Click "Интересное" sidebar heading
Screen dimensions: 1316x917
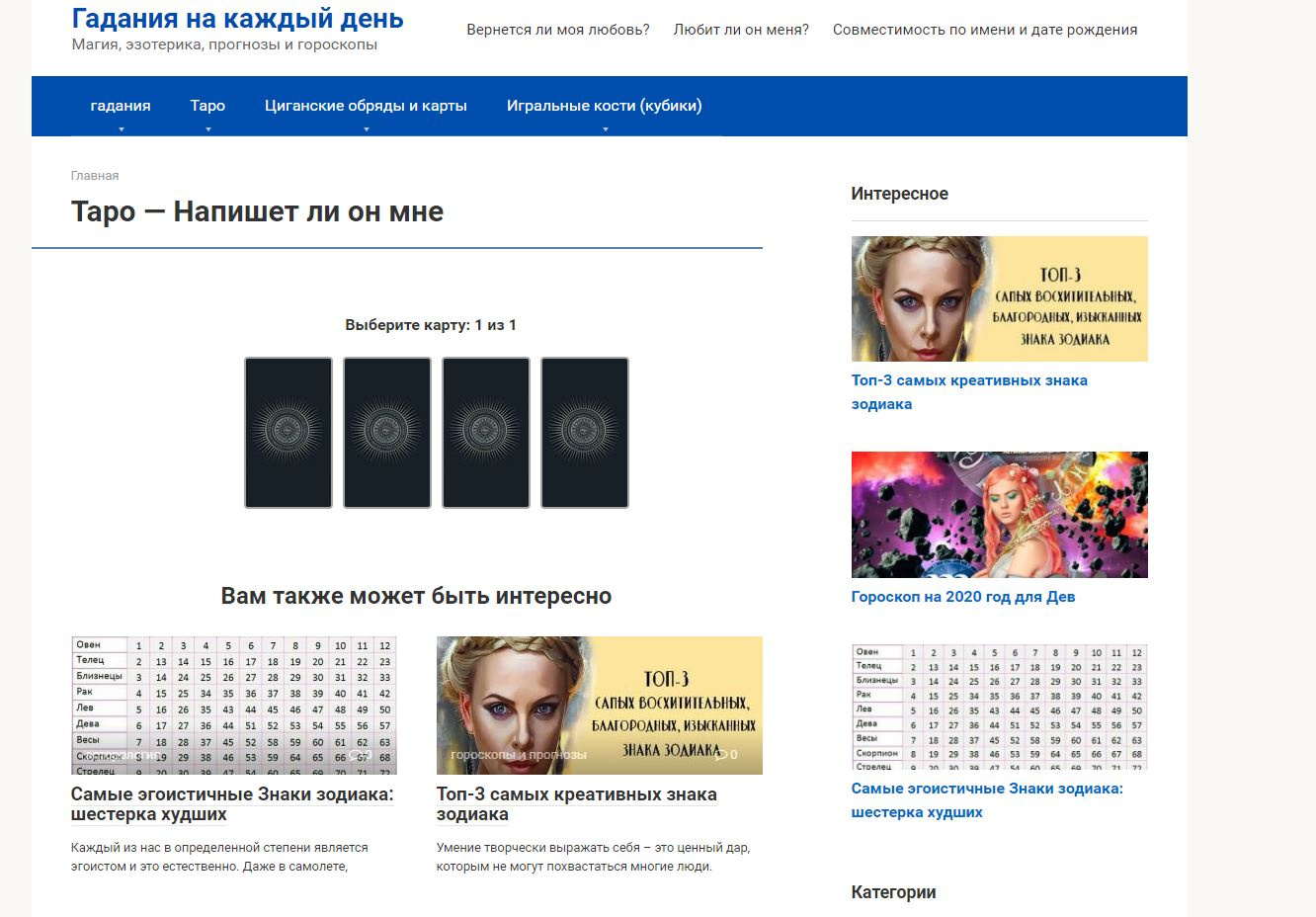(x=900, y=194)
